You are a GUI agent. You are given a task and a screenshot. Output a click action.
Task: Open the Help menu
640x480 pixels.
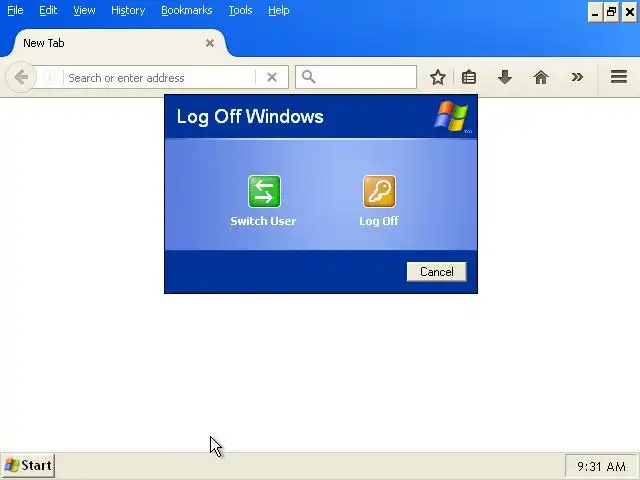pyautogui.click(x=279, y=10)
